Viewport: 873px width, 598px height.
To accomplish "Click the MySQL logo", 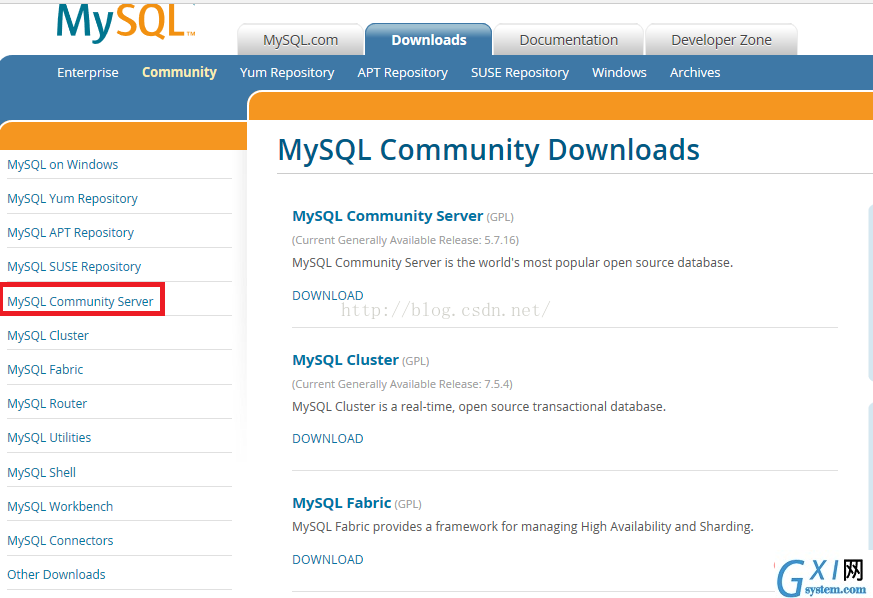I will click(x=126, y=22).
